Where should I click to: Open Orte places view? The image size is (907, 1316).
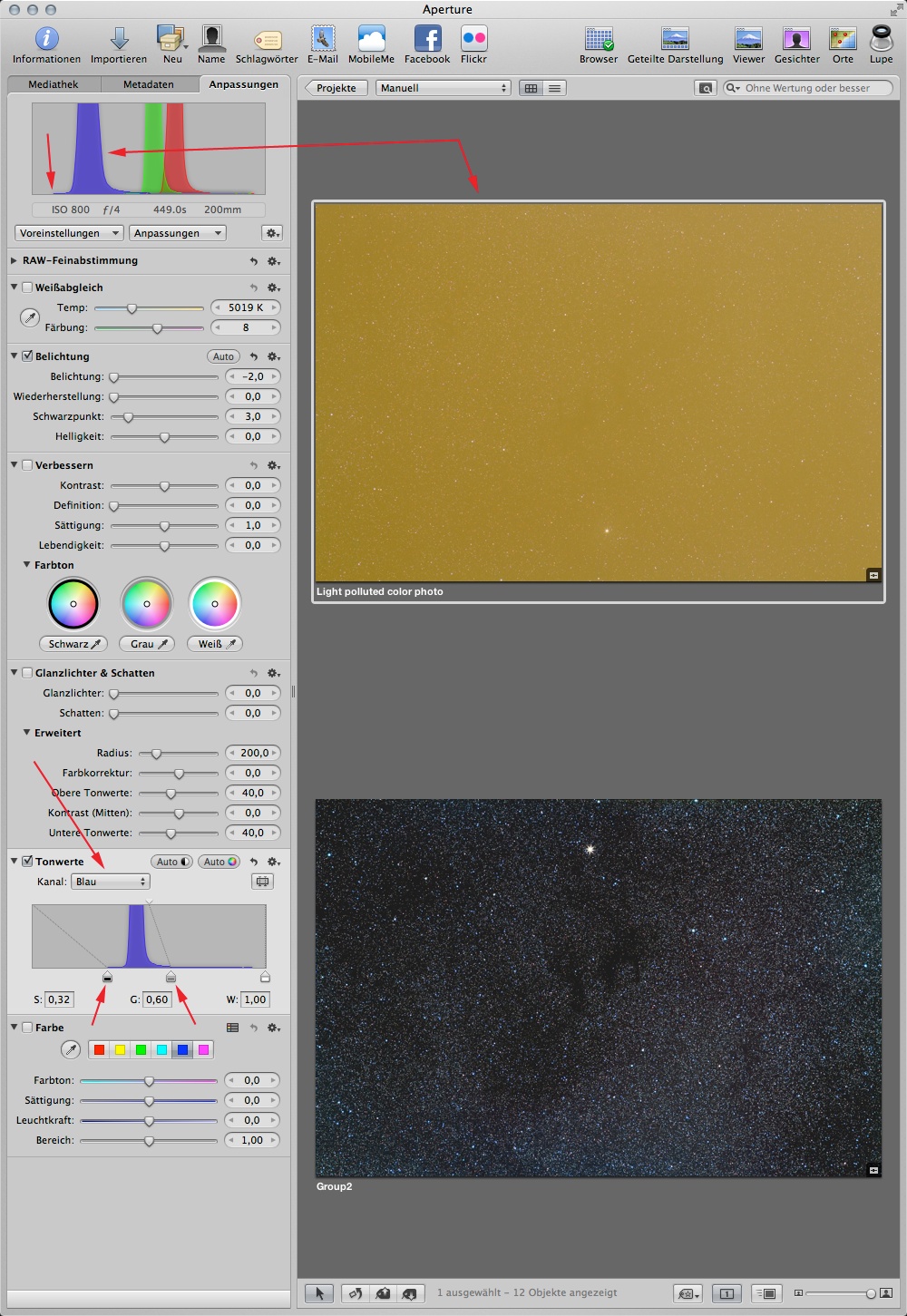(x=843, y=39)
